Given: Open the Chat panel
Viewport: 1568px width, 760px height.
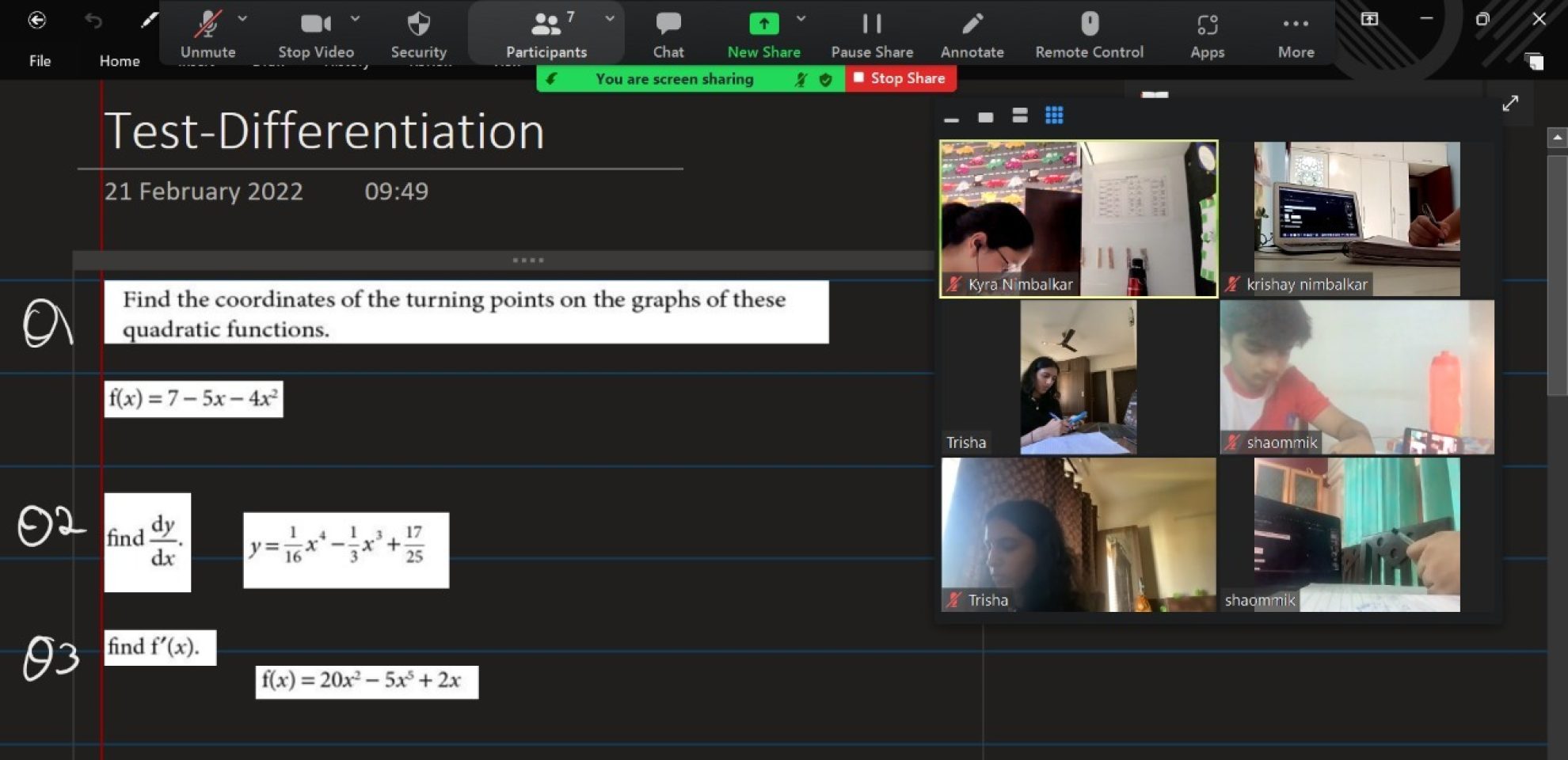Looking at the screenshot, I should point(668,35).
